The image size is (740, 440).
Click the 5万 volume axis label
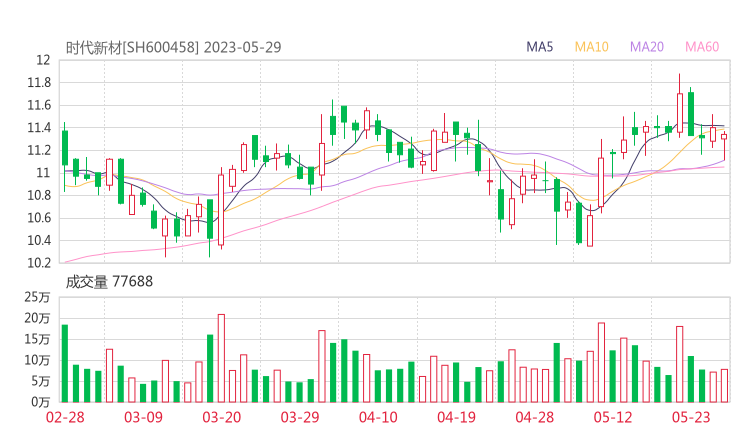(x=41, y=381)
